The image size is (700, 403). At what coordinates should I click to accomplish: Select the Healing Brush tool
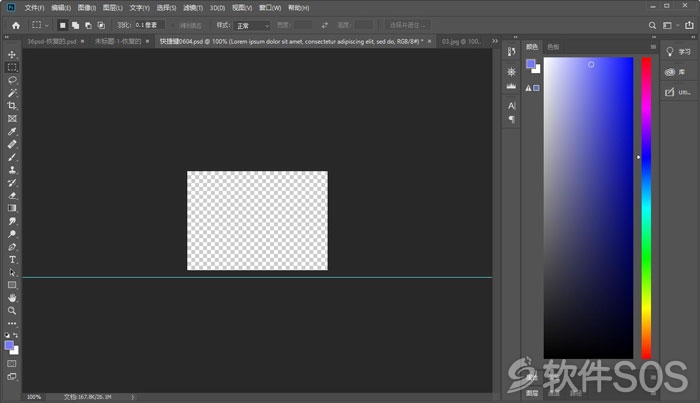12,144
